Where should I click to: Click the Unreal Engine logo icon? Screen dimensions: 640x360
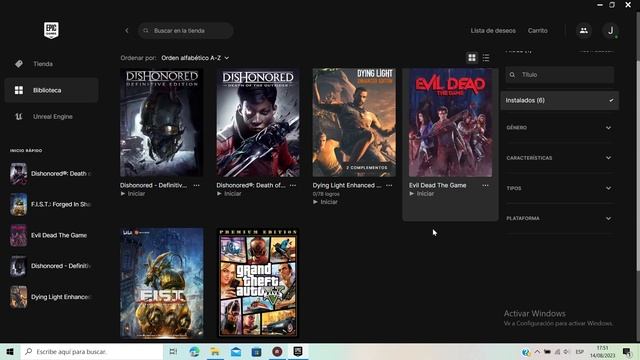tap(19, 116)
